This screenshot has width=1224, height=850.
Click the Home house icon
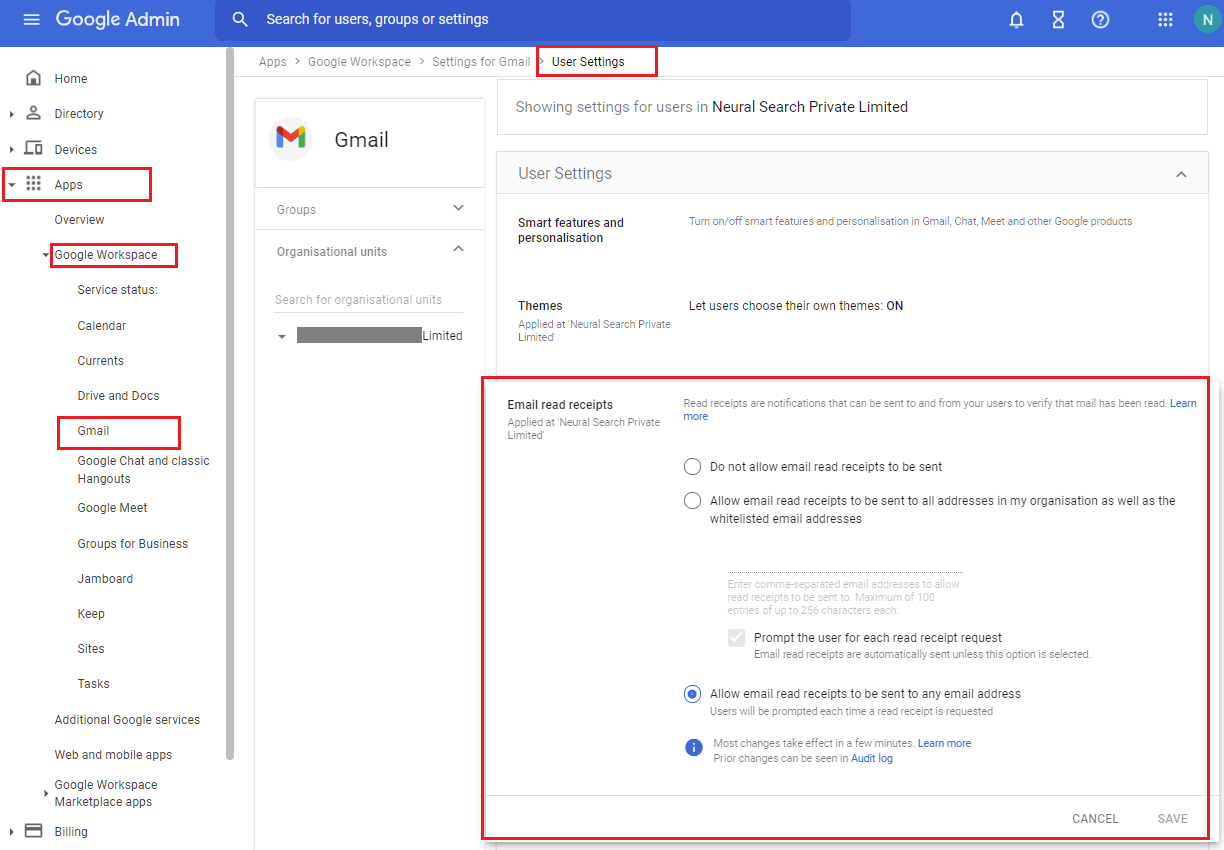33,78
